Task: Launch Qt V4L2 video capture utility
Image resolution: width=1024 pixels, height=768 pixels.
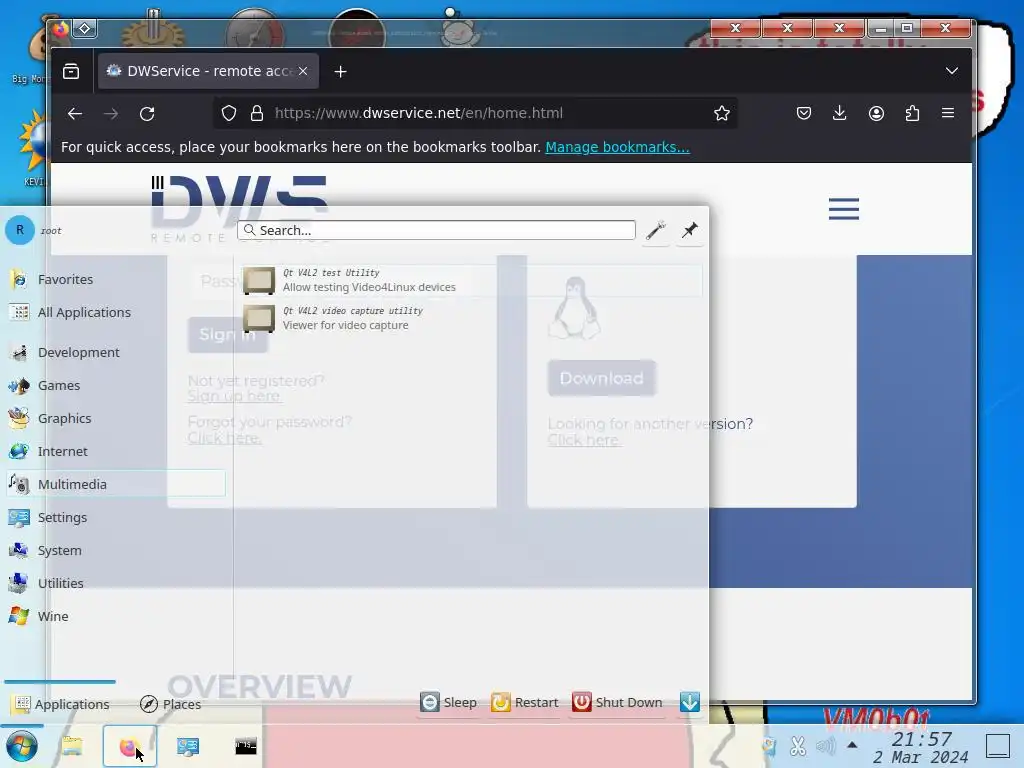Action: pos(472,318)
